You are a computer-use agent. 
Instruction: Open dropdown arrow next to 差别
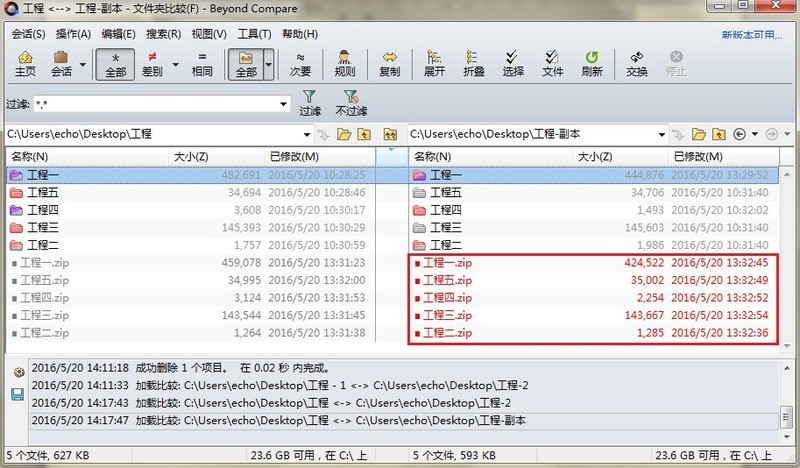176,64
